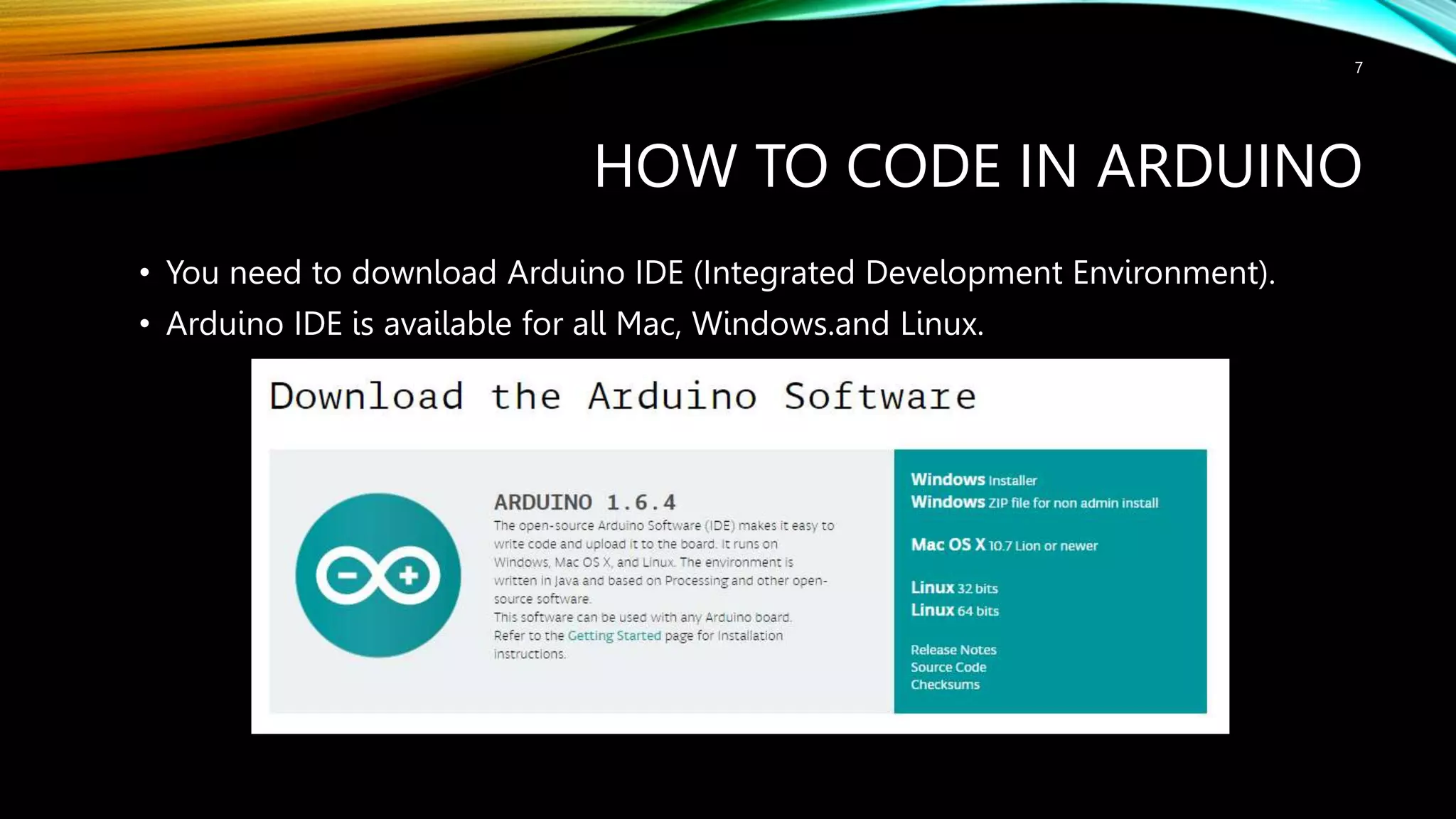The width and height of the screenshot is (1456, 819).
Task: Open the Source Code link
Action: (x=948, y=667)
